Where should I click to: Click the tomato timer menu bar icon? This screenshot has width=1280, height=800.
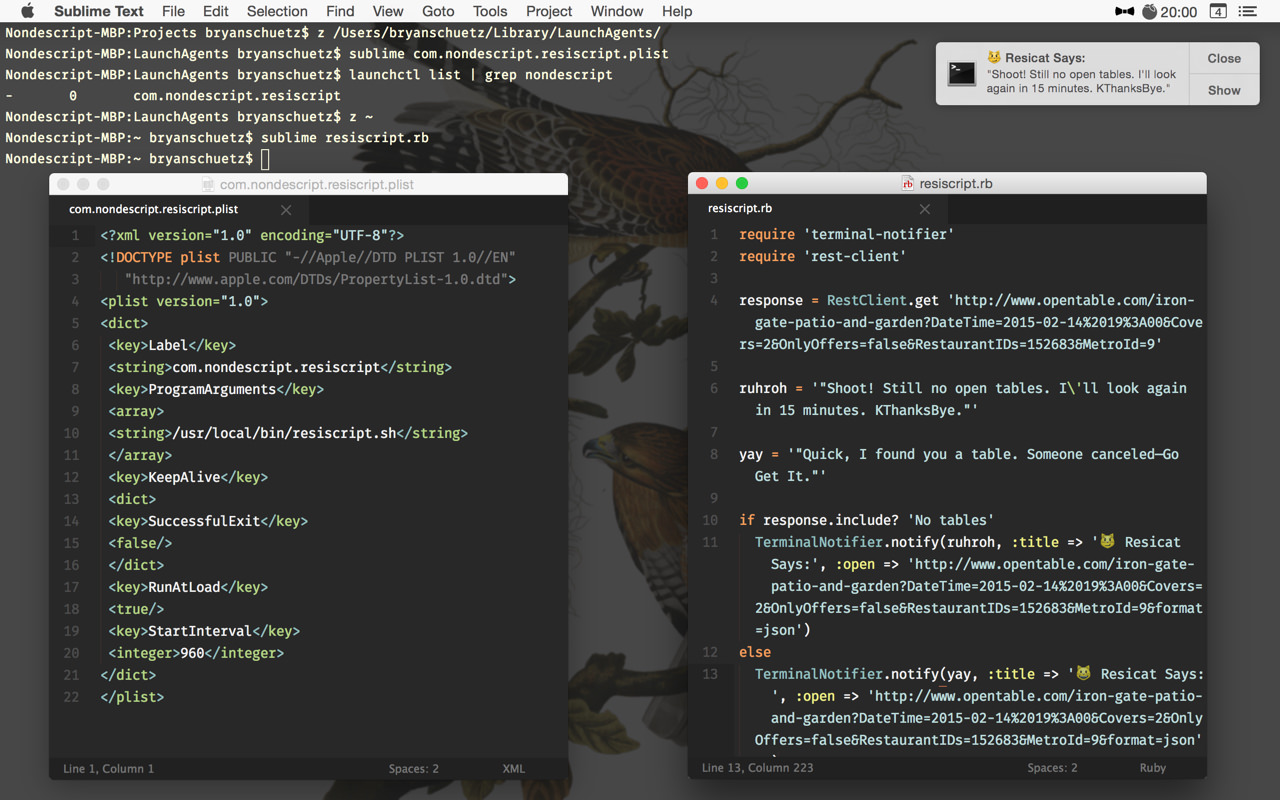pyautogui.click(x=1150, y=11)
